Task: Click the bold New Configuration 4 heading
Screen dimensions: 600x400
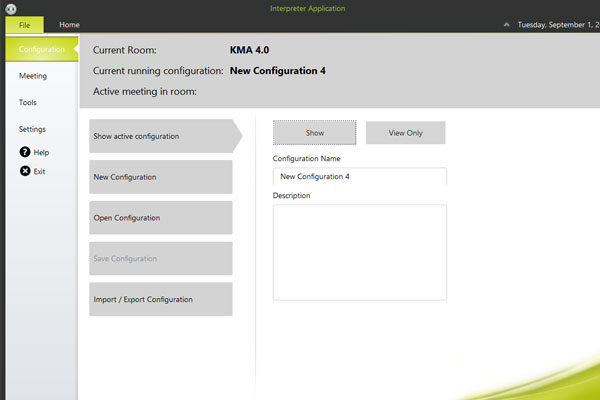Action: 278,71
